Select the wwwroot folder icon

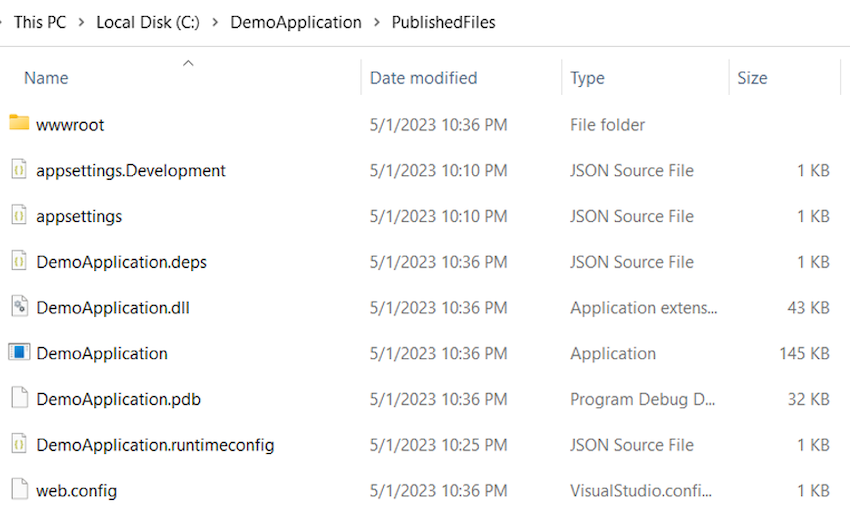tap(19, 123)
